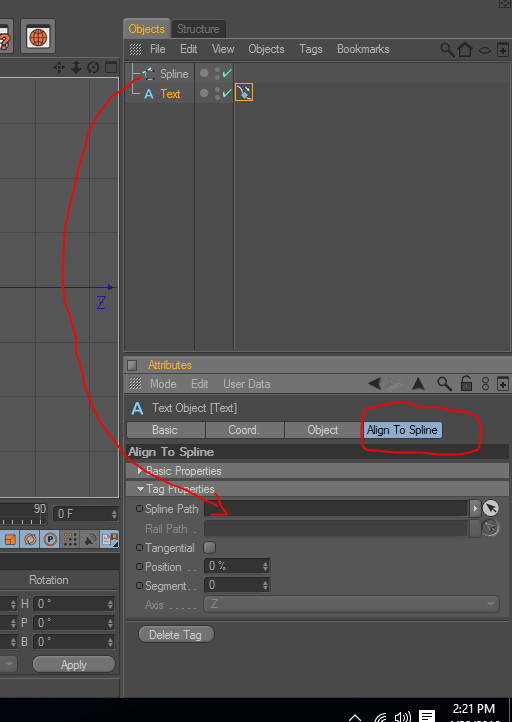Open the Attributes Mode menu
The height and width of the screenshot is (722, 512).
click(163, 384)
